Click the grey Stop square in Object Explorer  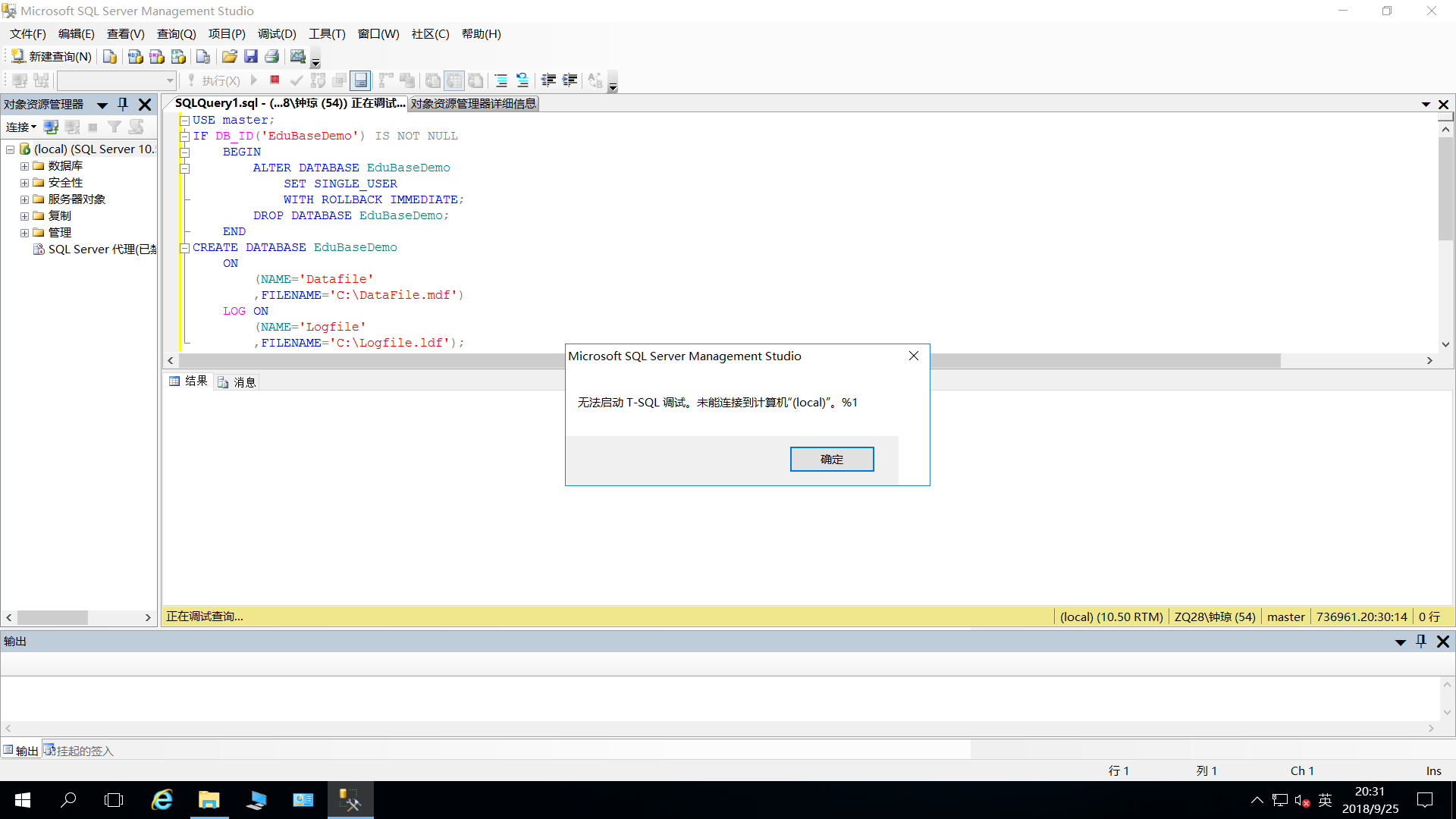coord(93,127)
